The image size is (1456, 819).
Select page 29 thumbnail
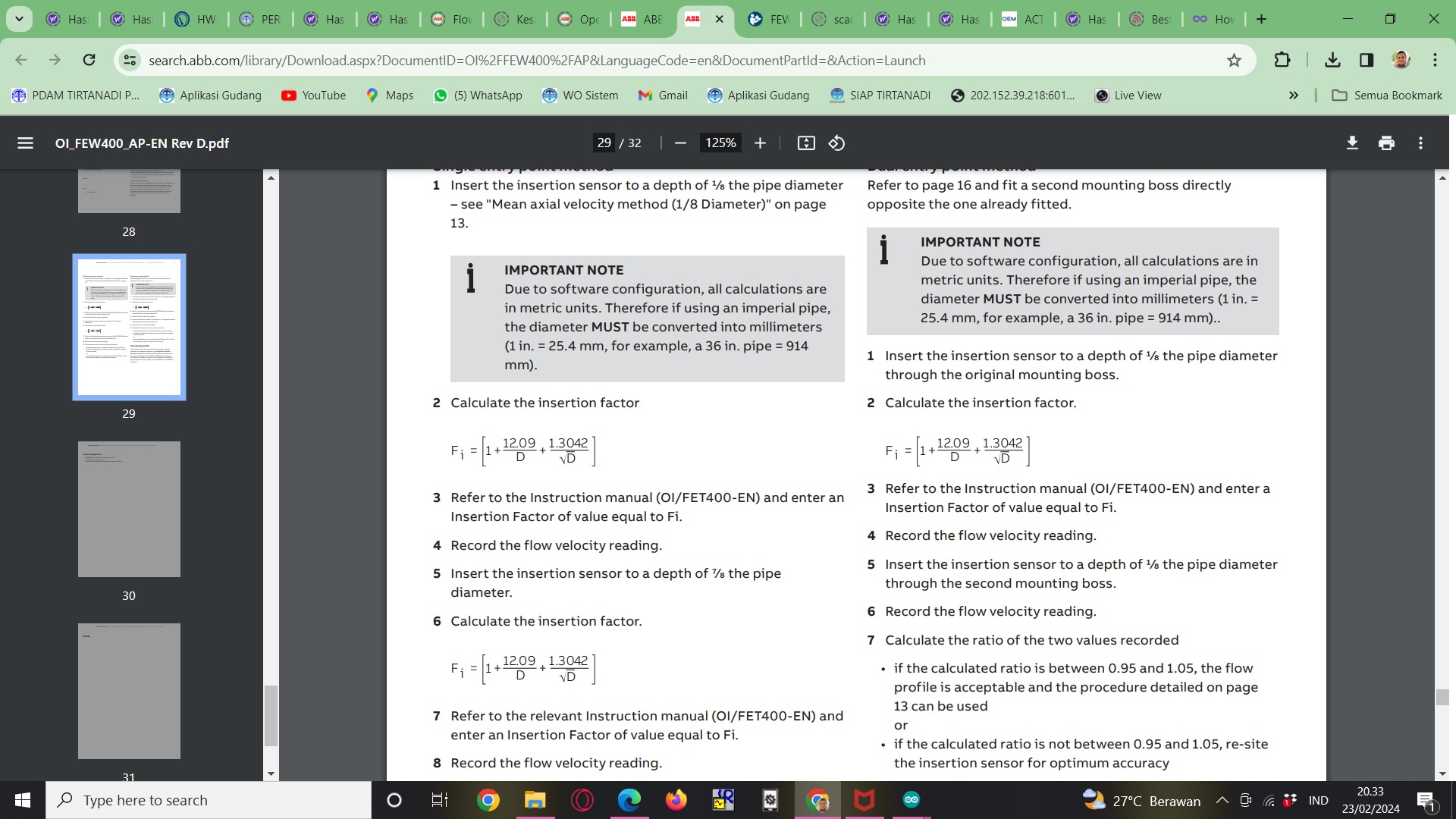tap(129, 327)
